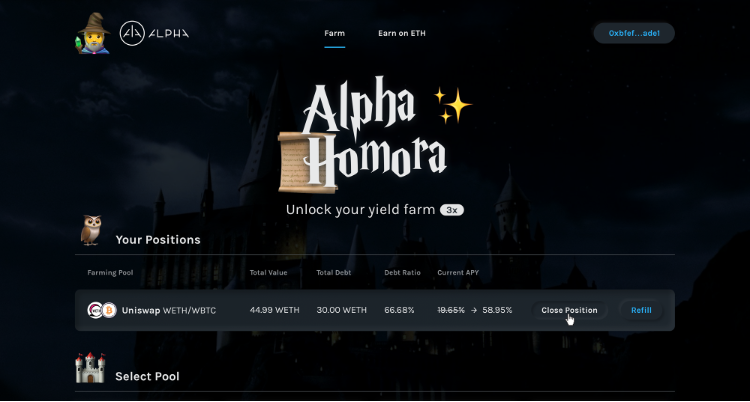Click the WETH/WBTC token pair icon
The width and height of the screenshot is (750, 402).
coord(102,310)
